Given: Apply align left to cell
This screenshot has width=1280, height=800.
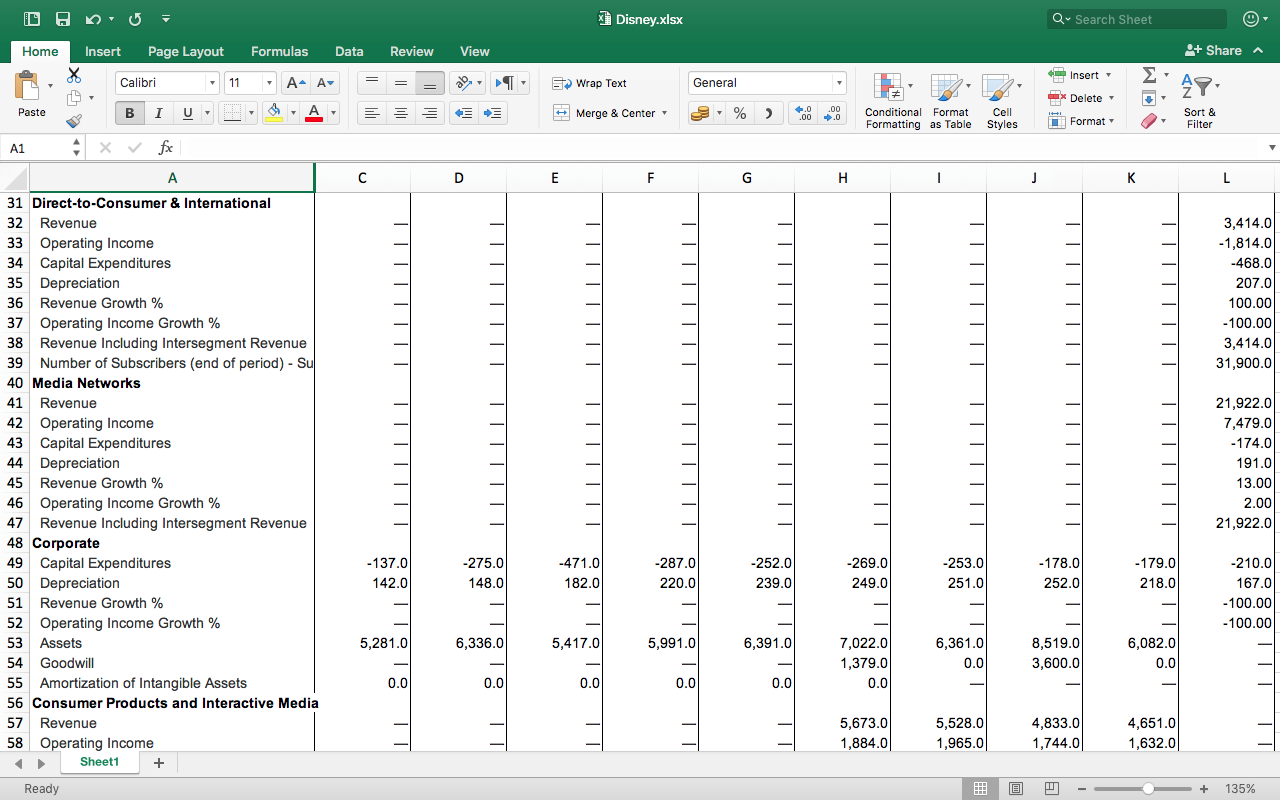Looking at the screenshot, I should (372, 113).
